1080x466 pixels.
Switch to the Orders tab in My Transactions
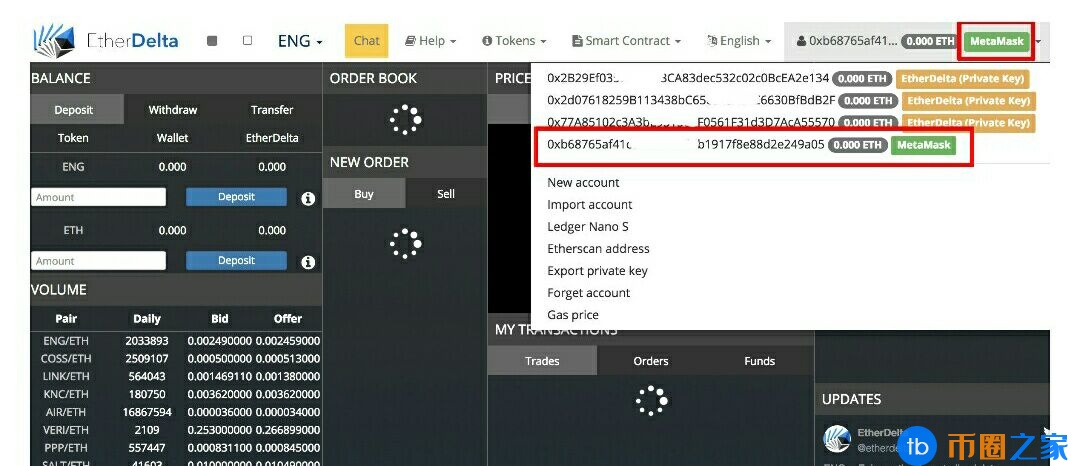[651, 361]
